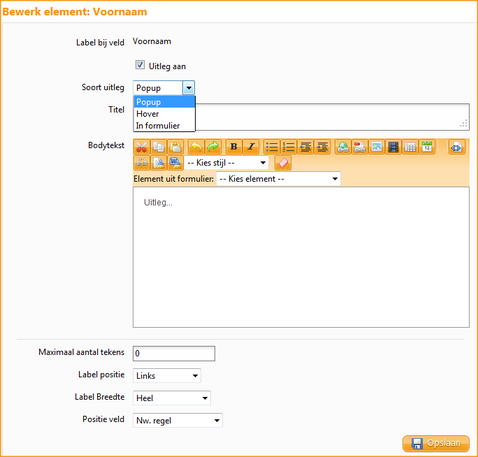Viewport: 478px width, 457px height.
Task: Click the Cut scissors icon
Action: coord(142,147)
